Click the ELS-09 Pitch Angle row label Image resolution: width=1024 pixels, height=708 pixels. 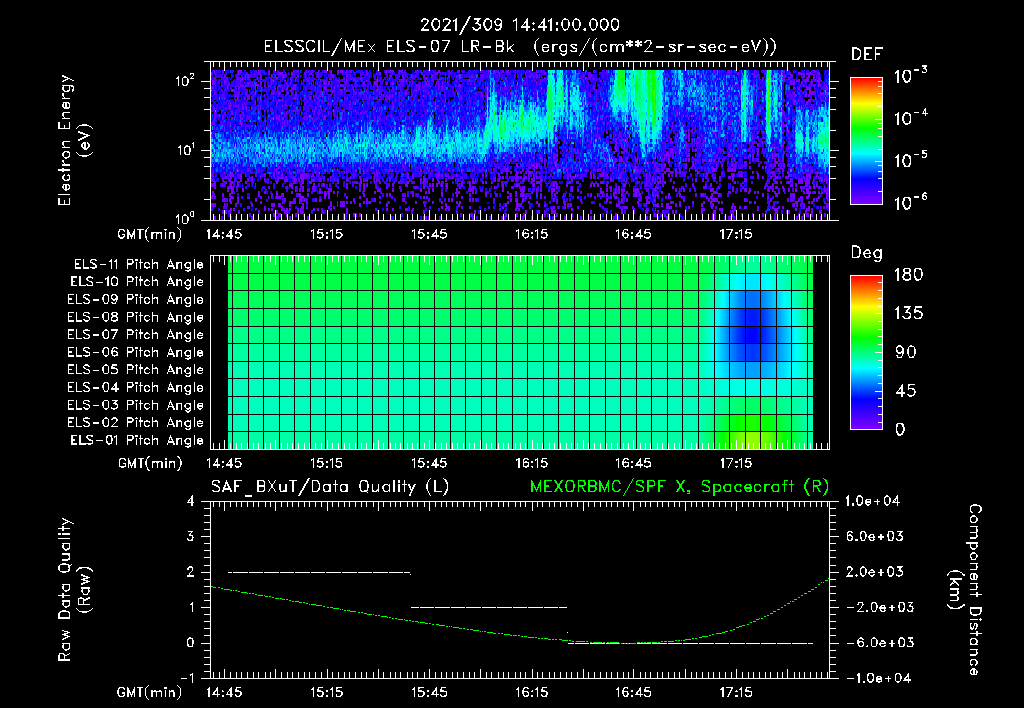coord(136,300)
